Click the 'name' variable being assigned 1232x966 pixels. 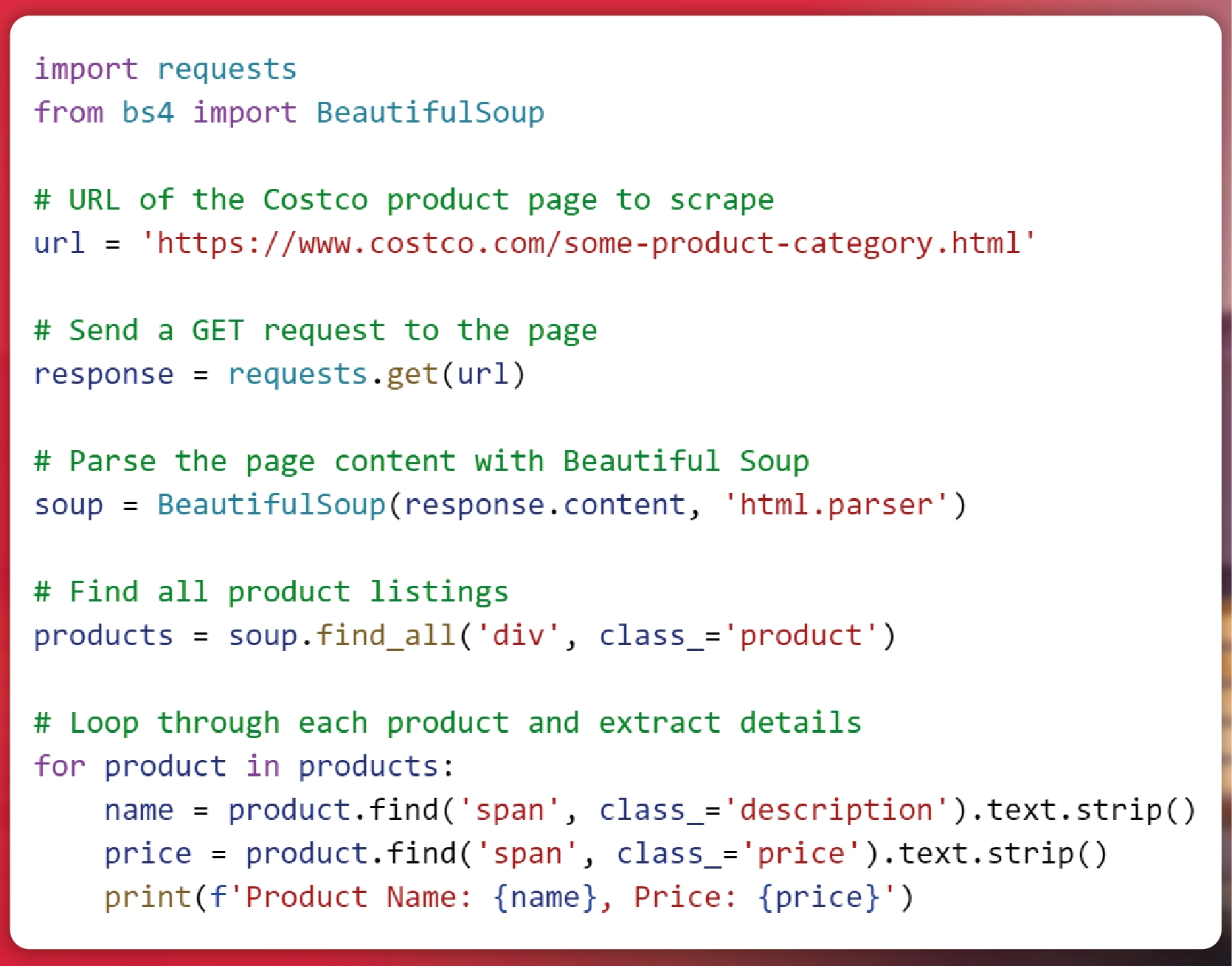pyautogui.click(x=139, y=810)
